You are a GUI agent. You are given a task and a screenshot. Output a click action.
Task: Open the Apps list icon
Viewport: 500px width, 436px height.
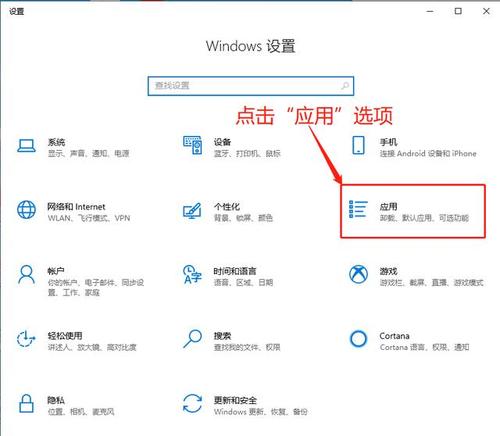click(358, 209)
